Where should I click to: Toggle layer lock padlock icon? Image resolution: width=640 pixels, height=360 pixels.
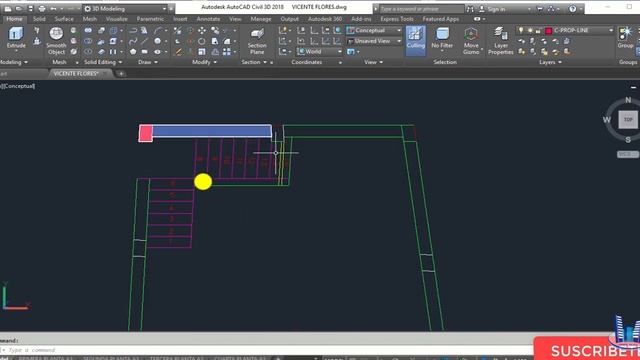point(538,30)
